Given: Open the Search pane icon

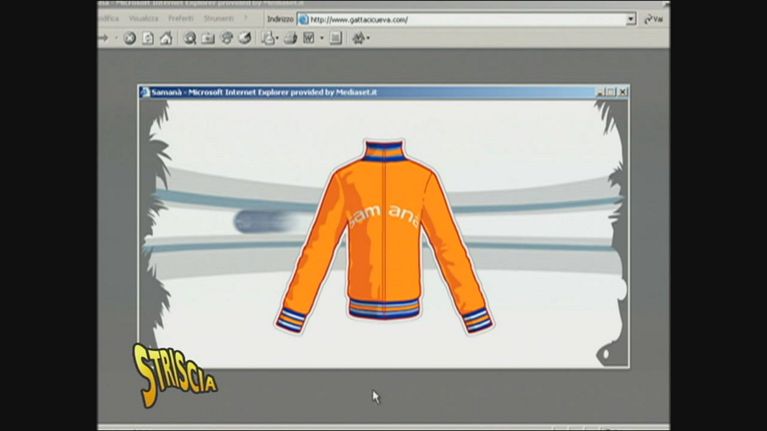Looking at the screenshot, I should point(190,39).
